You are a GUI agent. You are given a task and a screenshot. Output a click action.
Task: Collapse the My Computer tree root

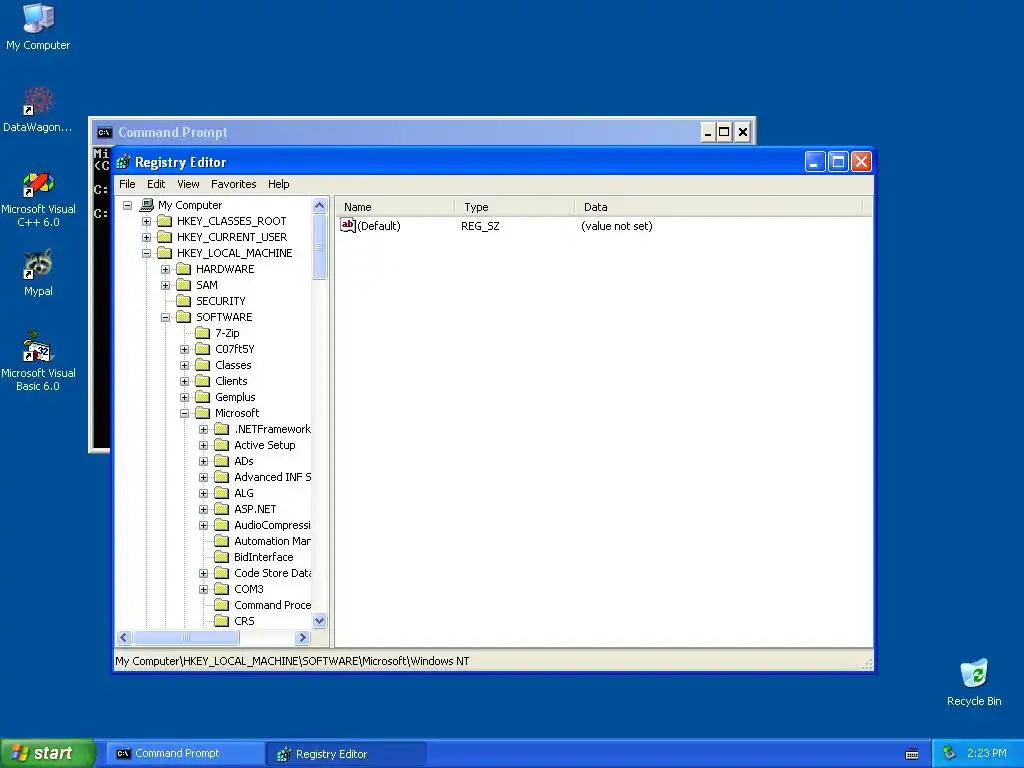tap(128, 205)
